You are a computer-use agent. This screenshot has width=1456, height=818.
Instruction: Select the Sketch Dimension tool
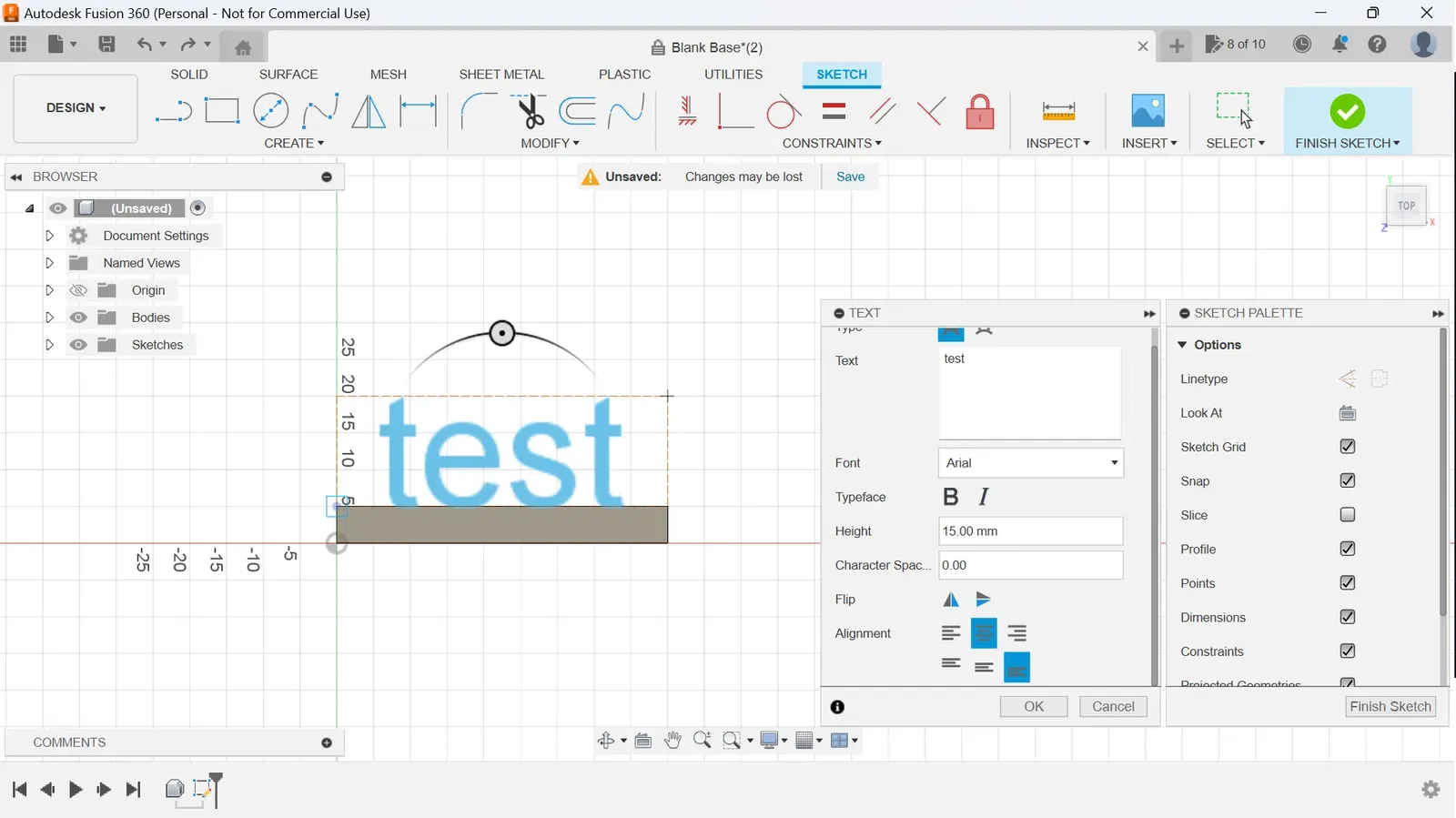419,111
